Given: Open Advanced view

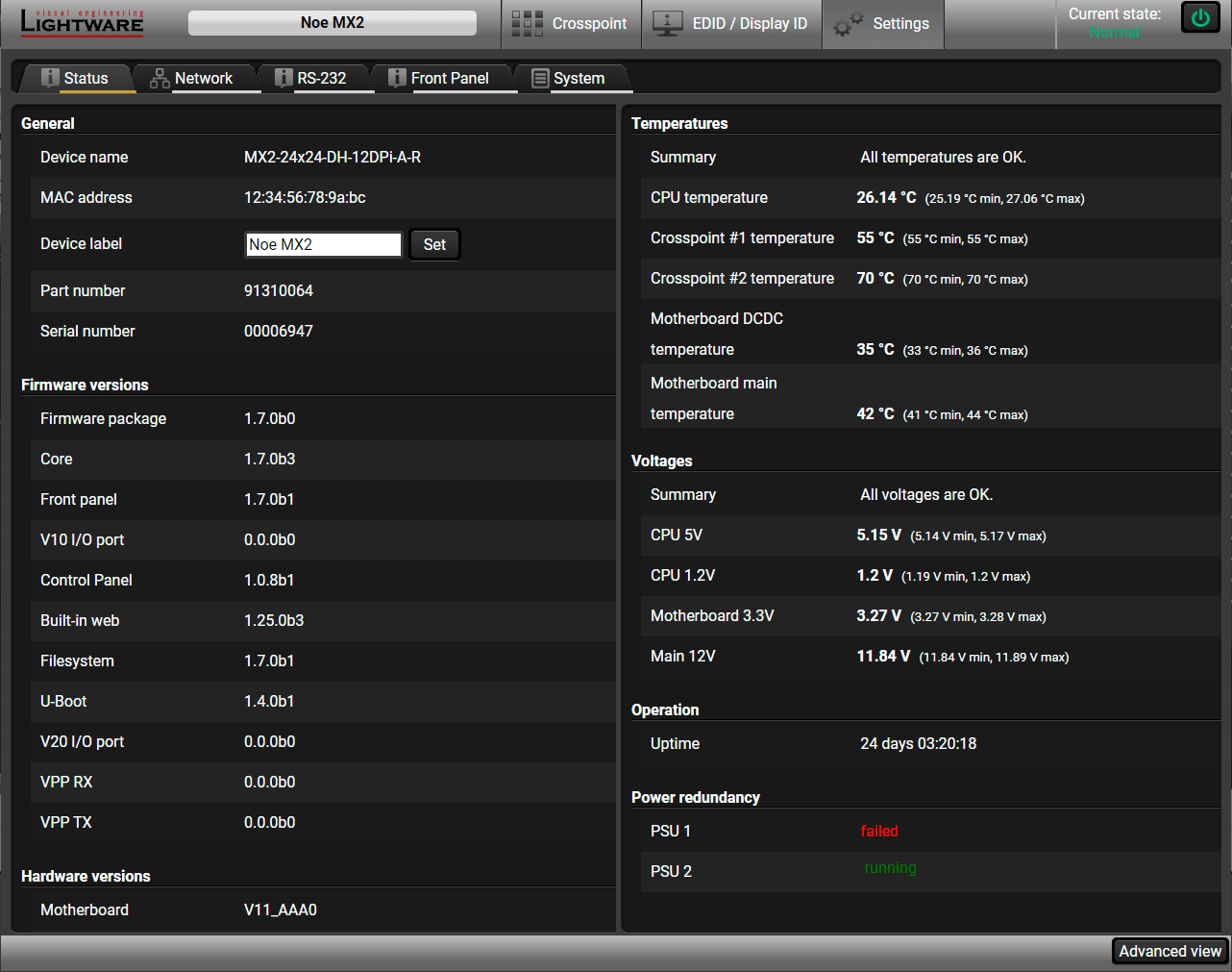Looking at the screenshot, I should 1170,951.
